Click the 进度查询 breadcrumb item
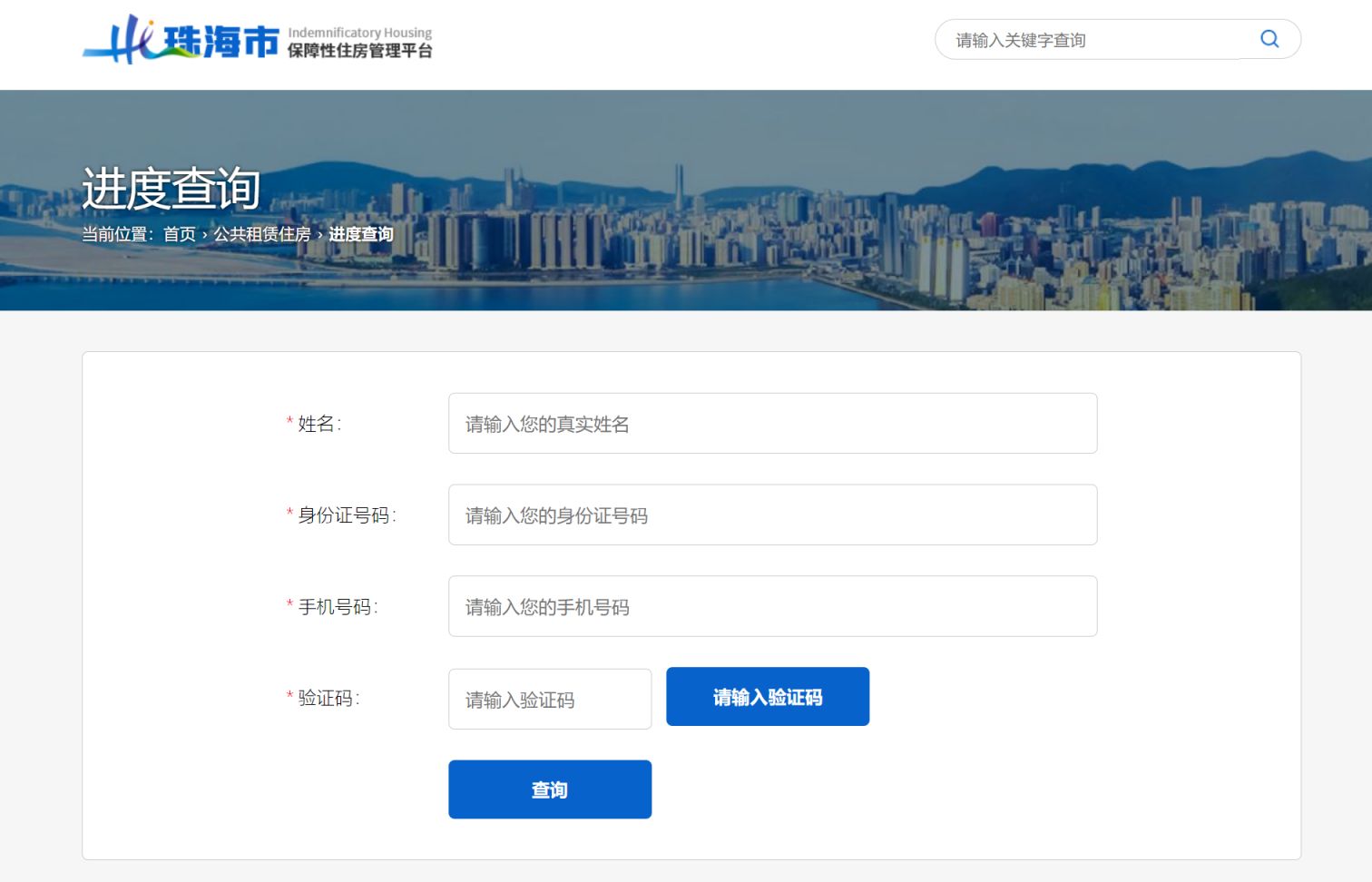The width and height of the screenshot is (1372, 882). (x=361, y=234)
